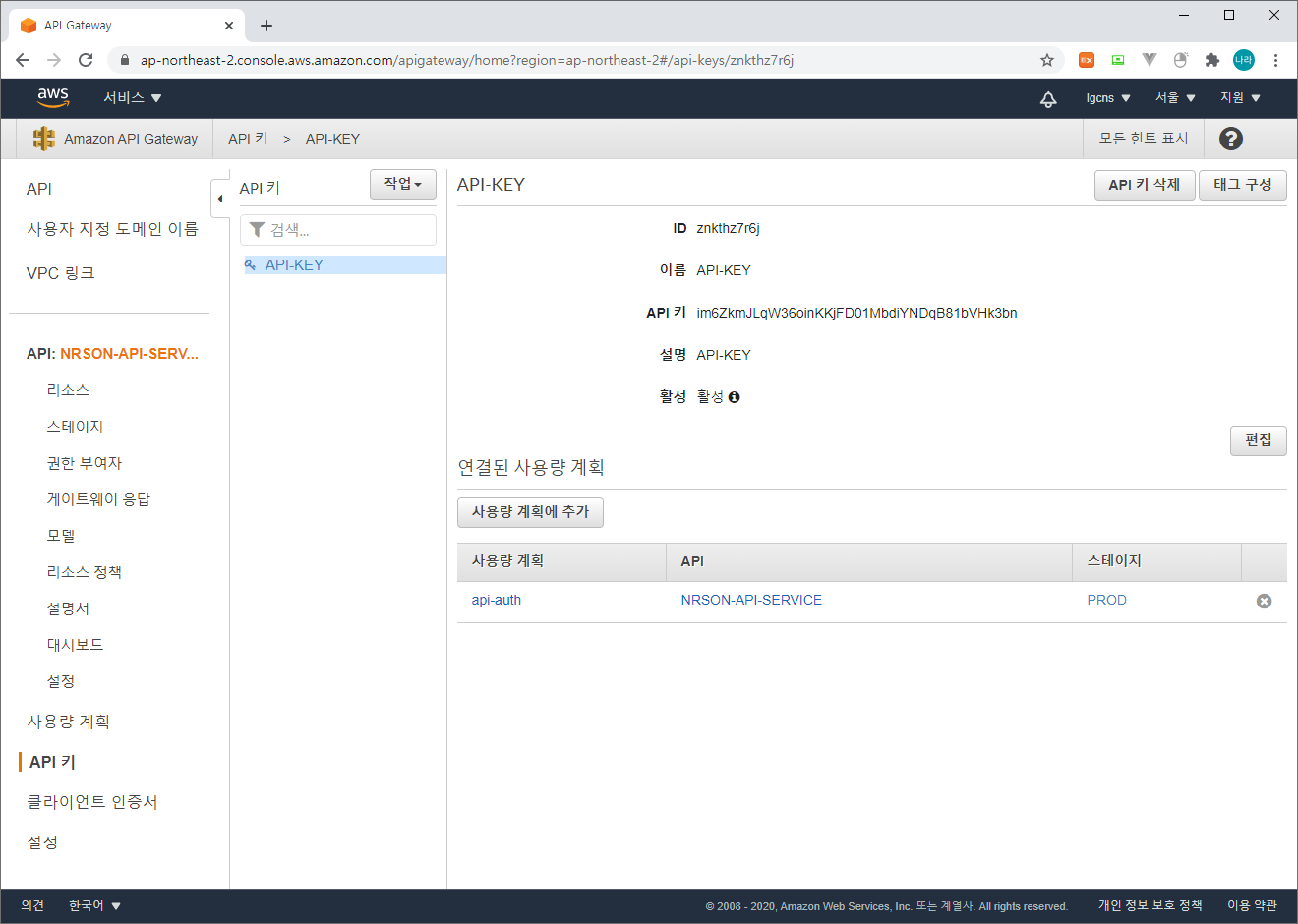
Task: Click the 편집 edit button
Action: pyautogui.click(x=1259, y=440)
